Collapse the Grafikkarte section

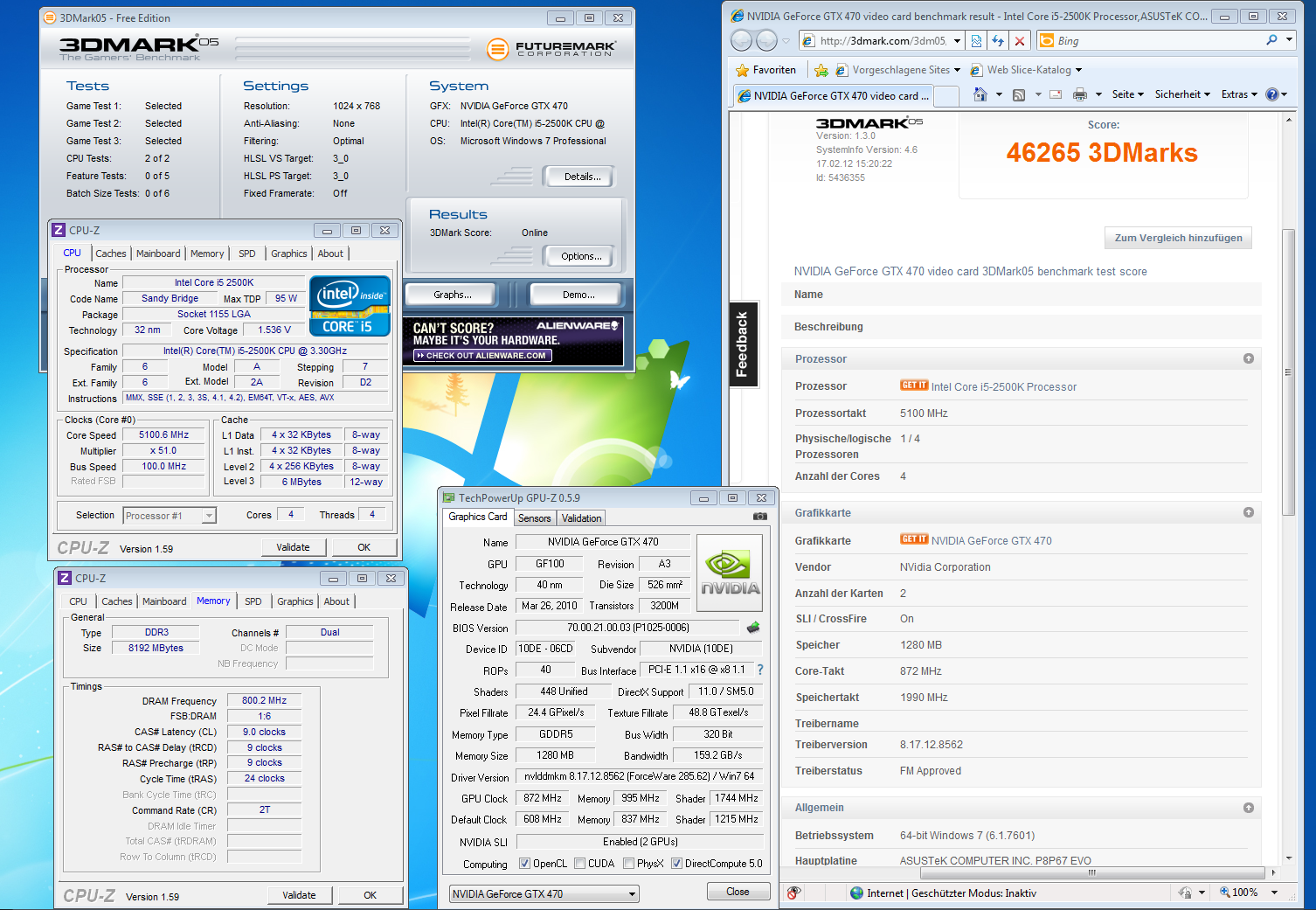click(1249, 512)
